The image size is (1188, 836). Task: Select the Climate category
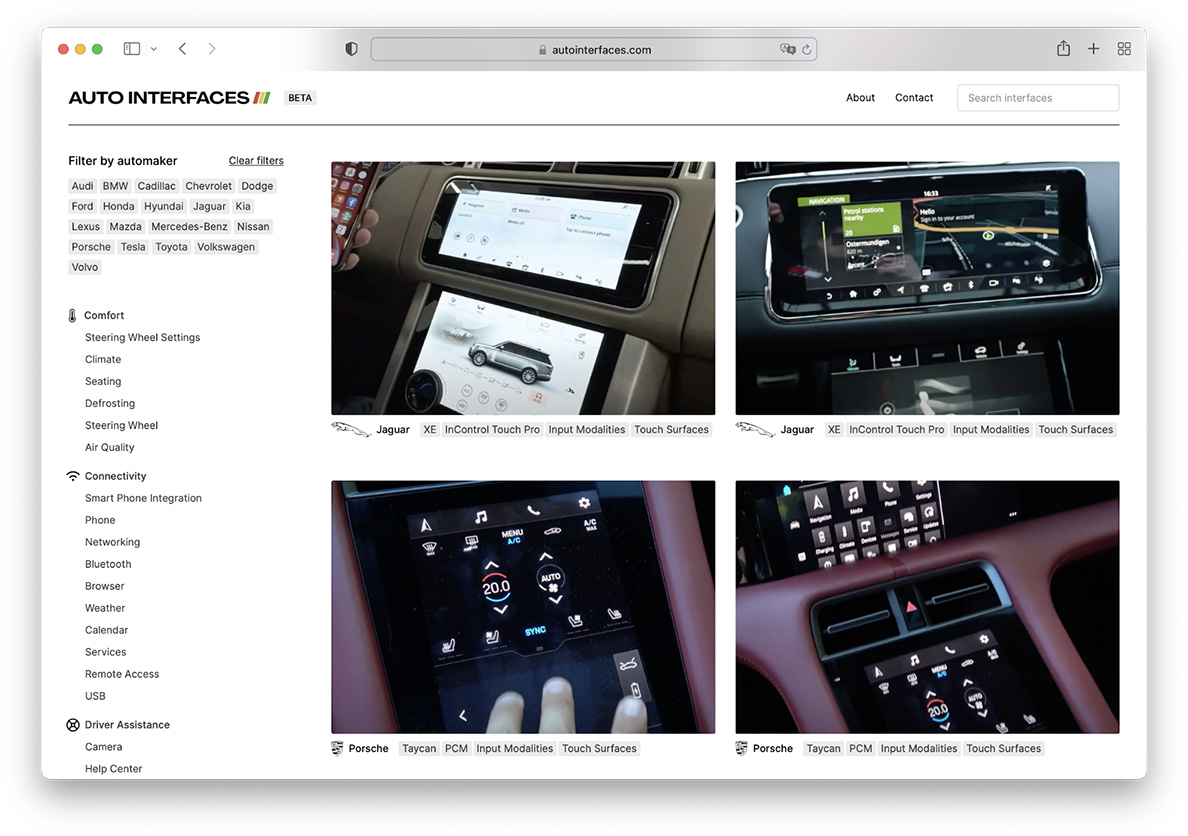point(103,359)
